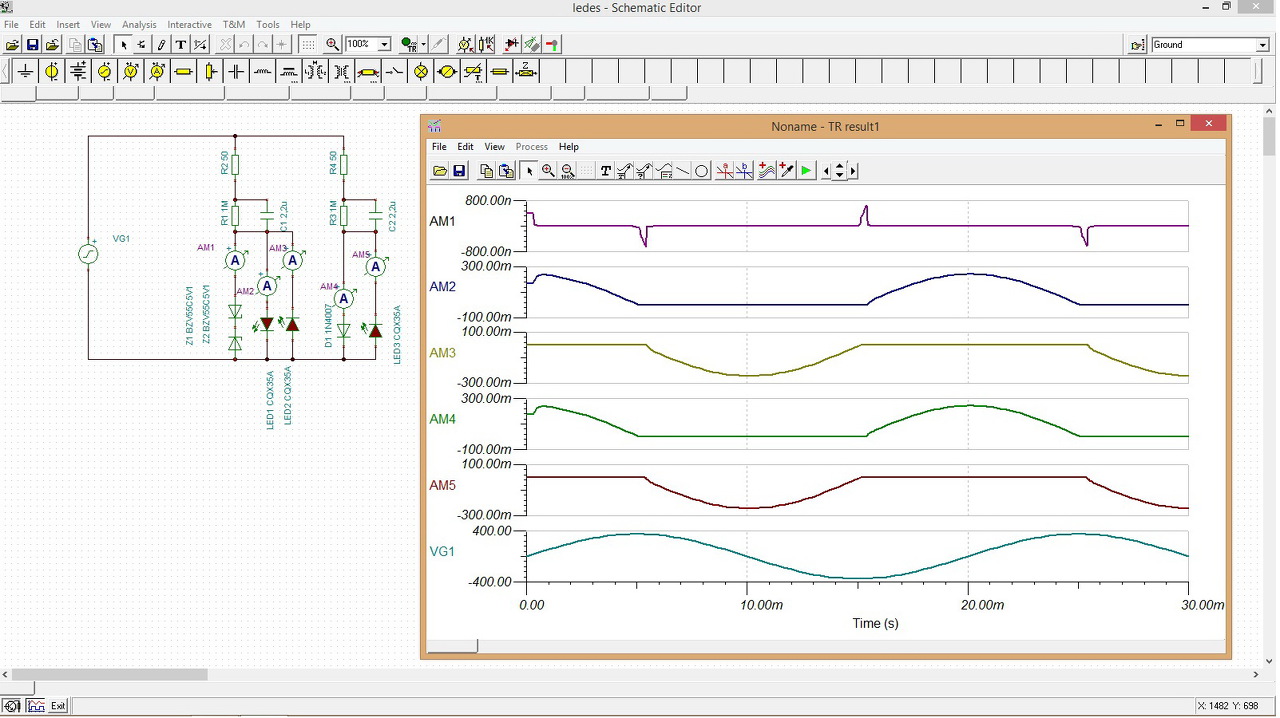Open the analysis mode dropdown arrow
The width and height of the screenshot is (1280, 718).
click(424, 45)
